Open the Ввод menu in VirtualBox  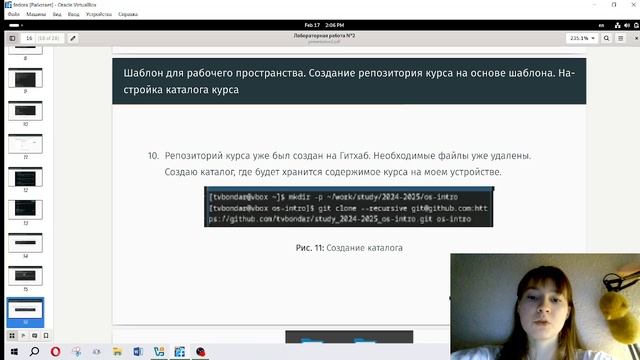(73, 14)
